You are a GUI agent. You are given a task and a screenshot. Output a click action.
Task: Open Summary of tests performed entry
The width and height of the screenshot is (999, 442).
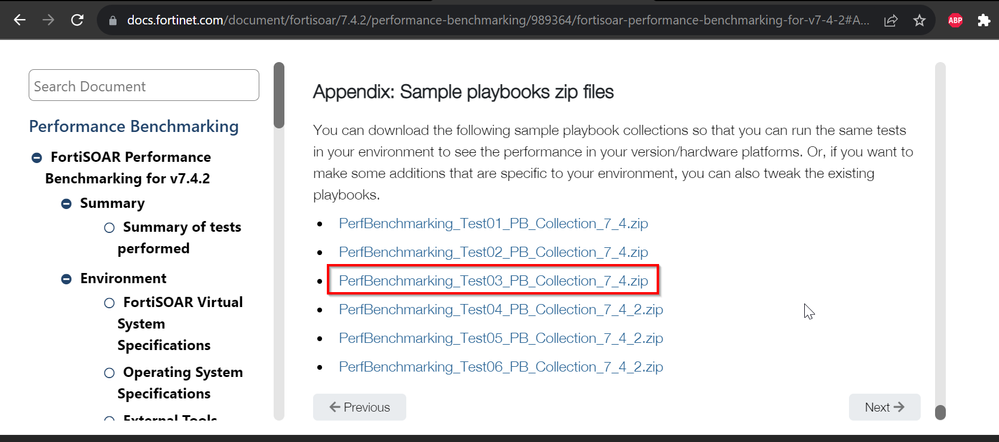click(x=181, y=237)
